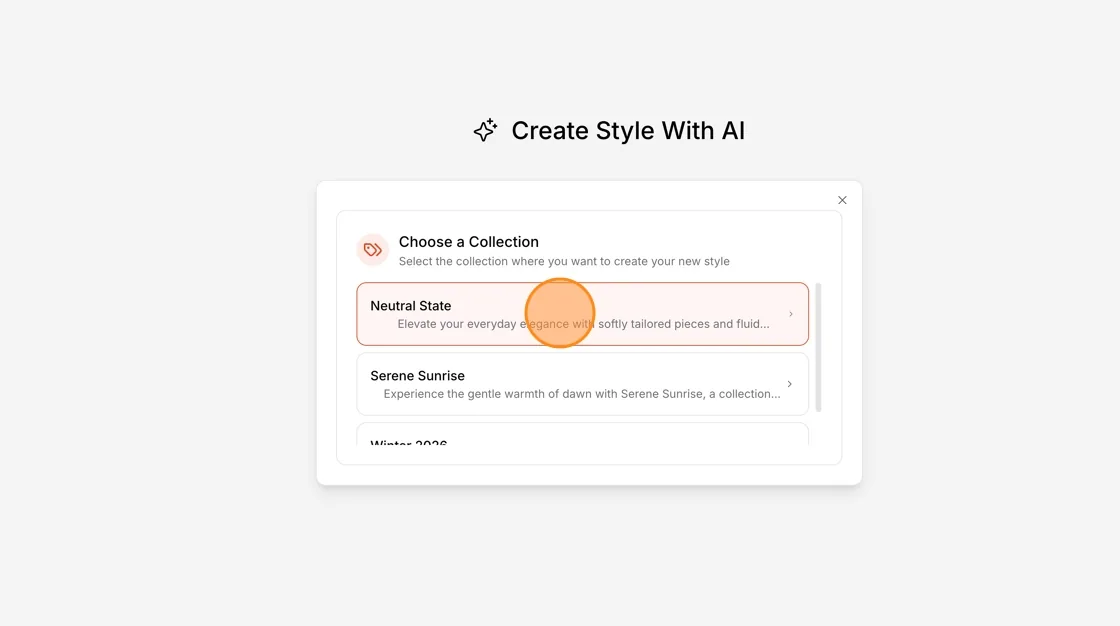This screenshot has width=1120, height=626.
Task: Click the Create Style With AI heading
Action: (x=628, y=130)
